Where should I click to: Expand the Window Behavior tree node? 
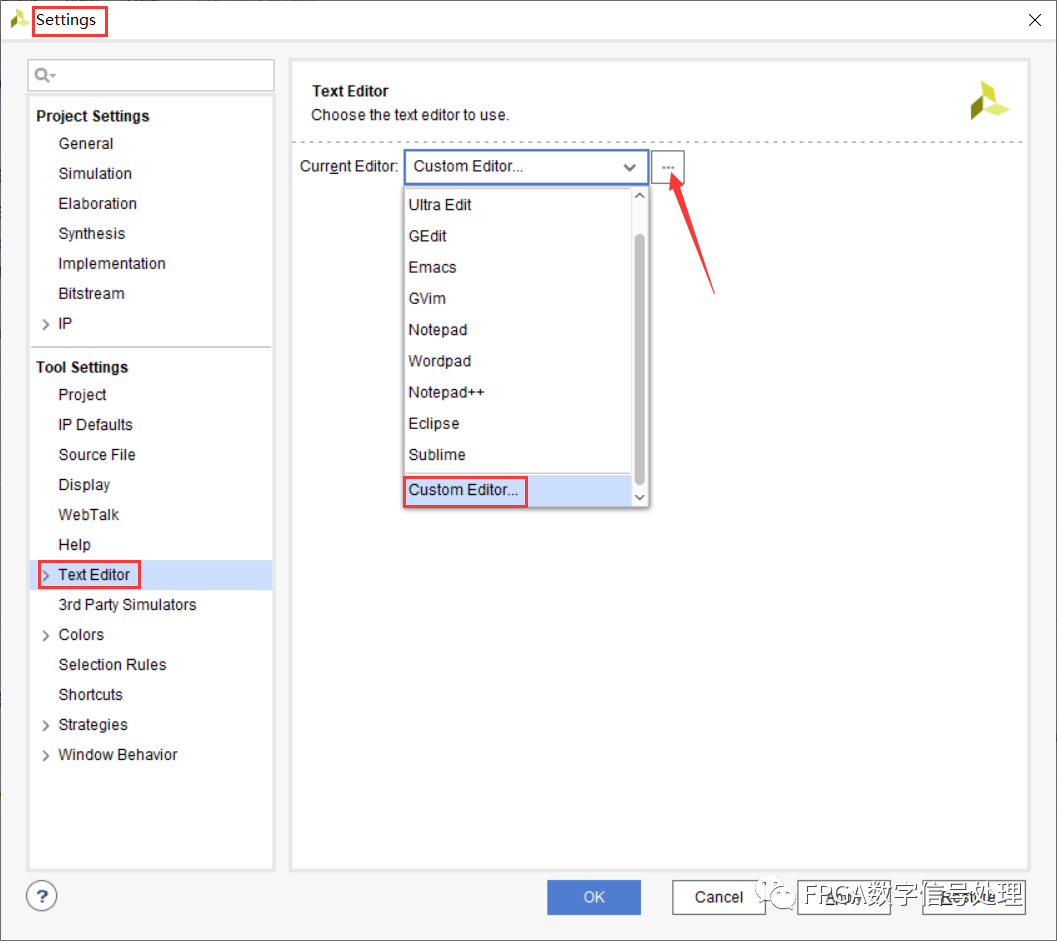click(x=46, y=756)
